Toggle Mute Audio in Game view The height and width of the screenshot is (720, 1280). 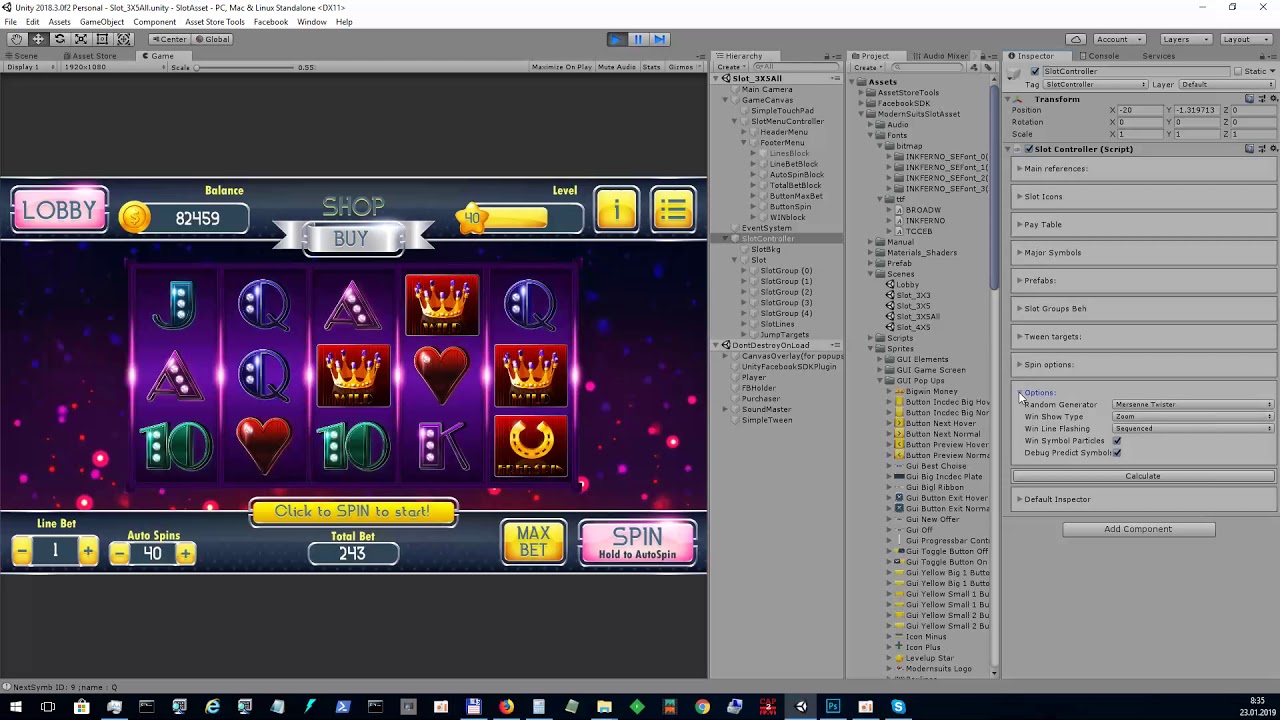[616, 67]
